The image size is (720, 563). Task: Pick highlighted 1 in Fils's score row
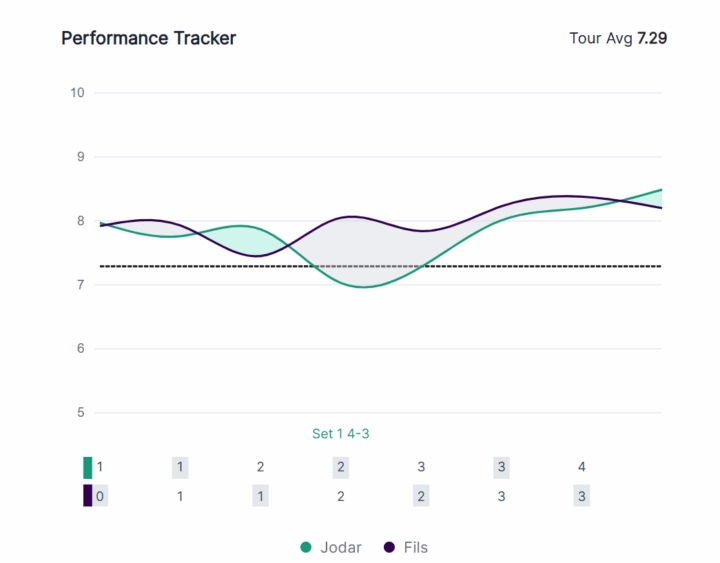coord(260,496)
